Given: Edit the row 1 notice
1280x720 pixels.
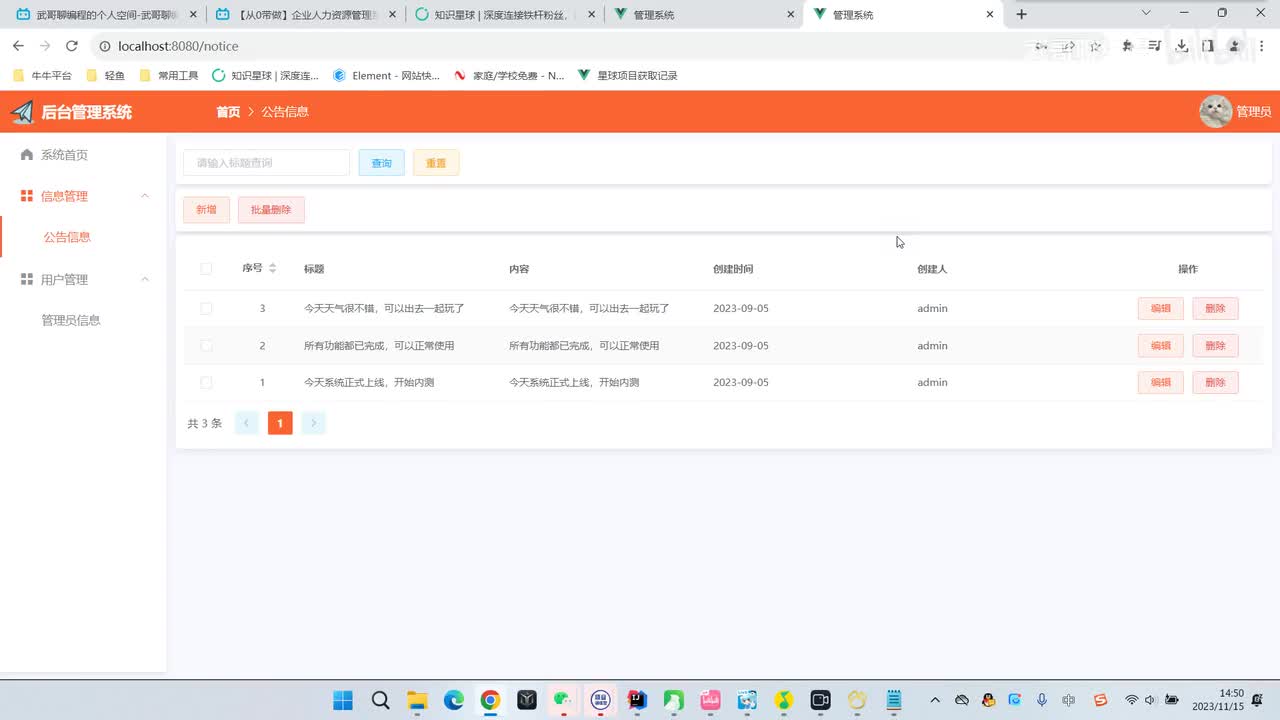Looking at the screenshot, I should pos(1161,382).
